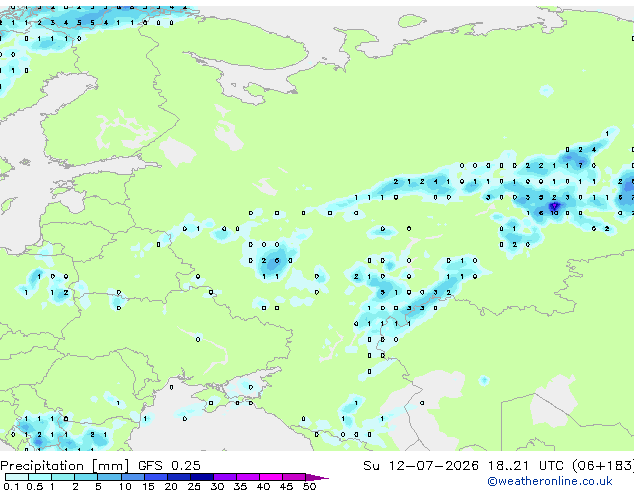Click the 25–30 mm dark blue legend swatch
Viewport: 634px width, 490px height.
click(201, 477)
